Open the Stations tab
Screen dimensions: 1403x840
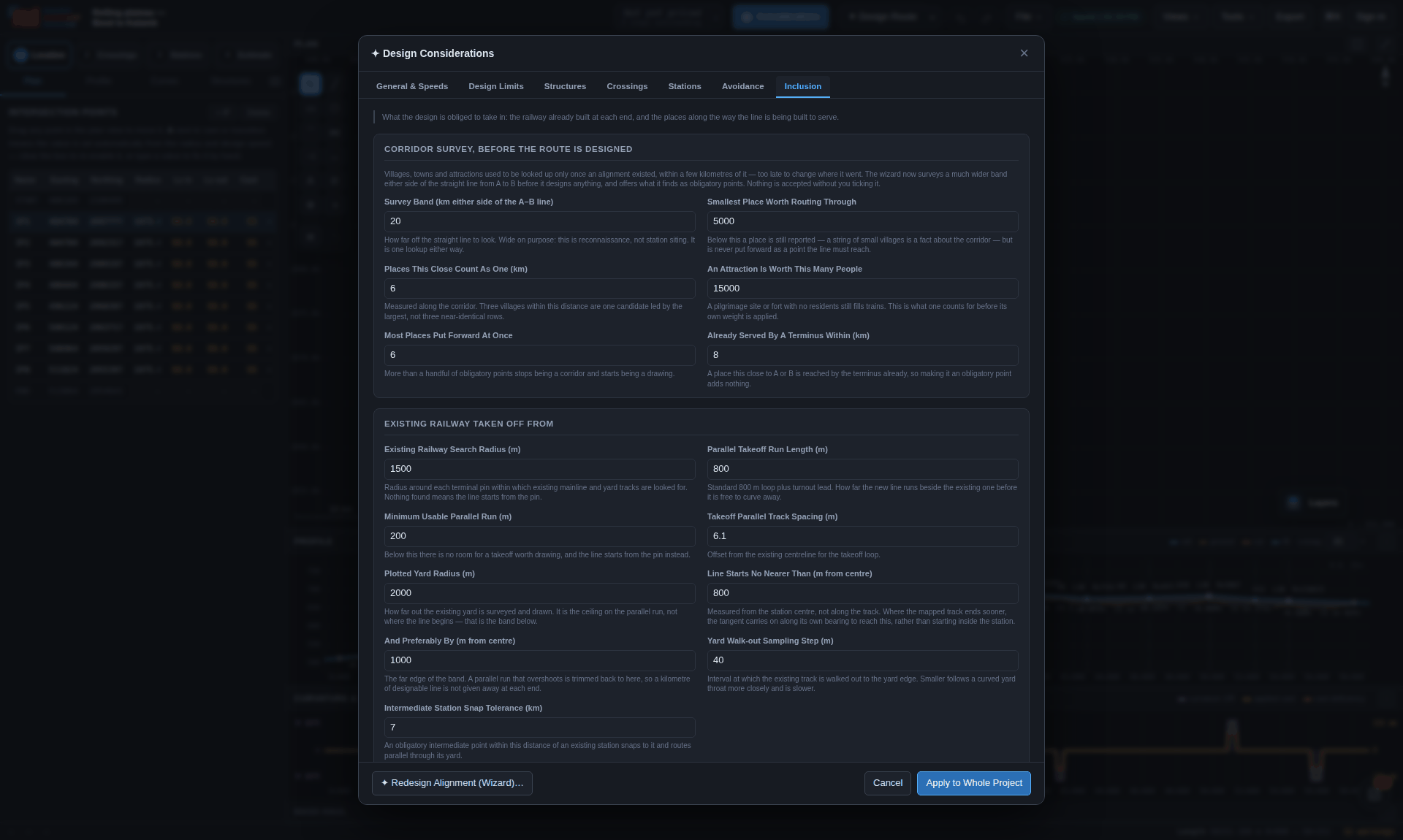click(685, 86)
